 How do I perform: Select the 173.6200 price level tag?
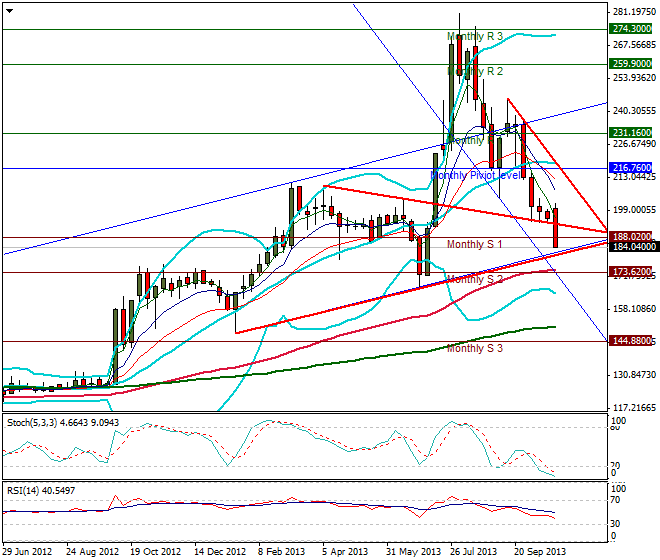point(631,272)
